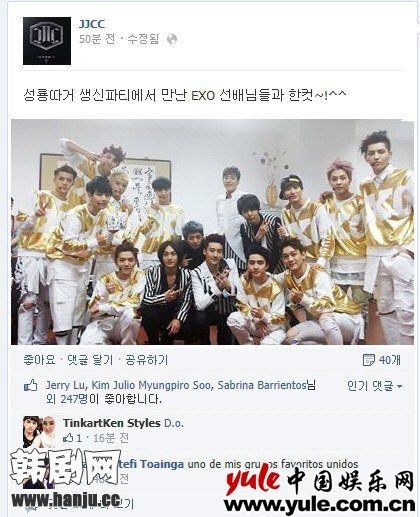Click the TinkartKen Styles name link
The width and height of the screenshot is (420, 517).
(112, 423)
